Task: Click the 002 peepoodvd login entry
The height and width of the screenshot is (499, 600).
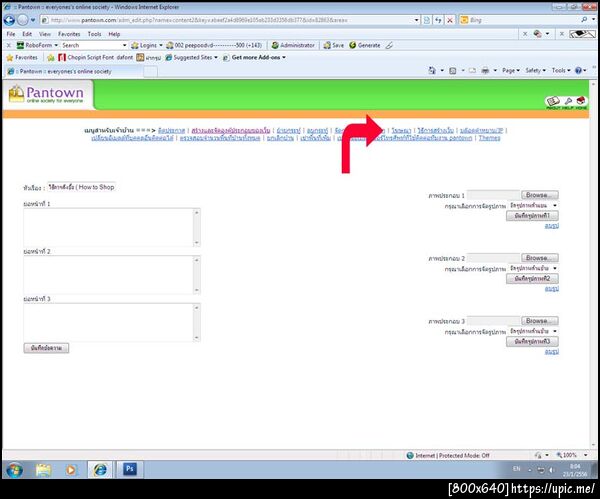Action: 214,45
